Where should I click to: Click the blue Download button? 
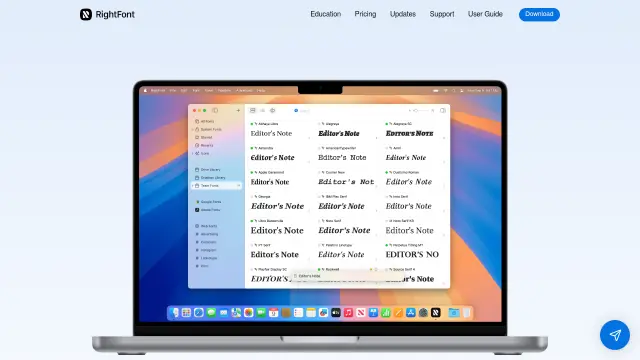[x=539, y=14]
